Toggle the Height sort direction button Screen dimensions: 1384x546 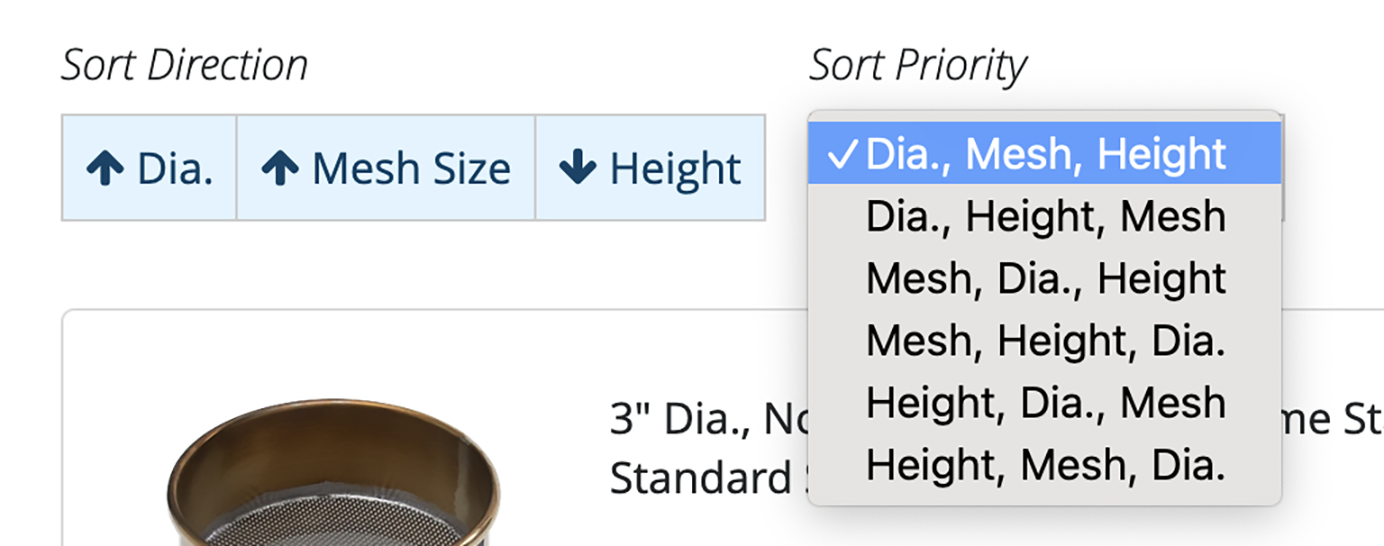point(650,168)
